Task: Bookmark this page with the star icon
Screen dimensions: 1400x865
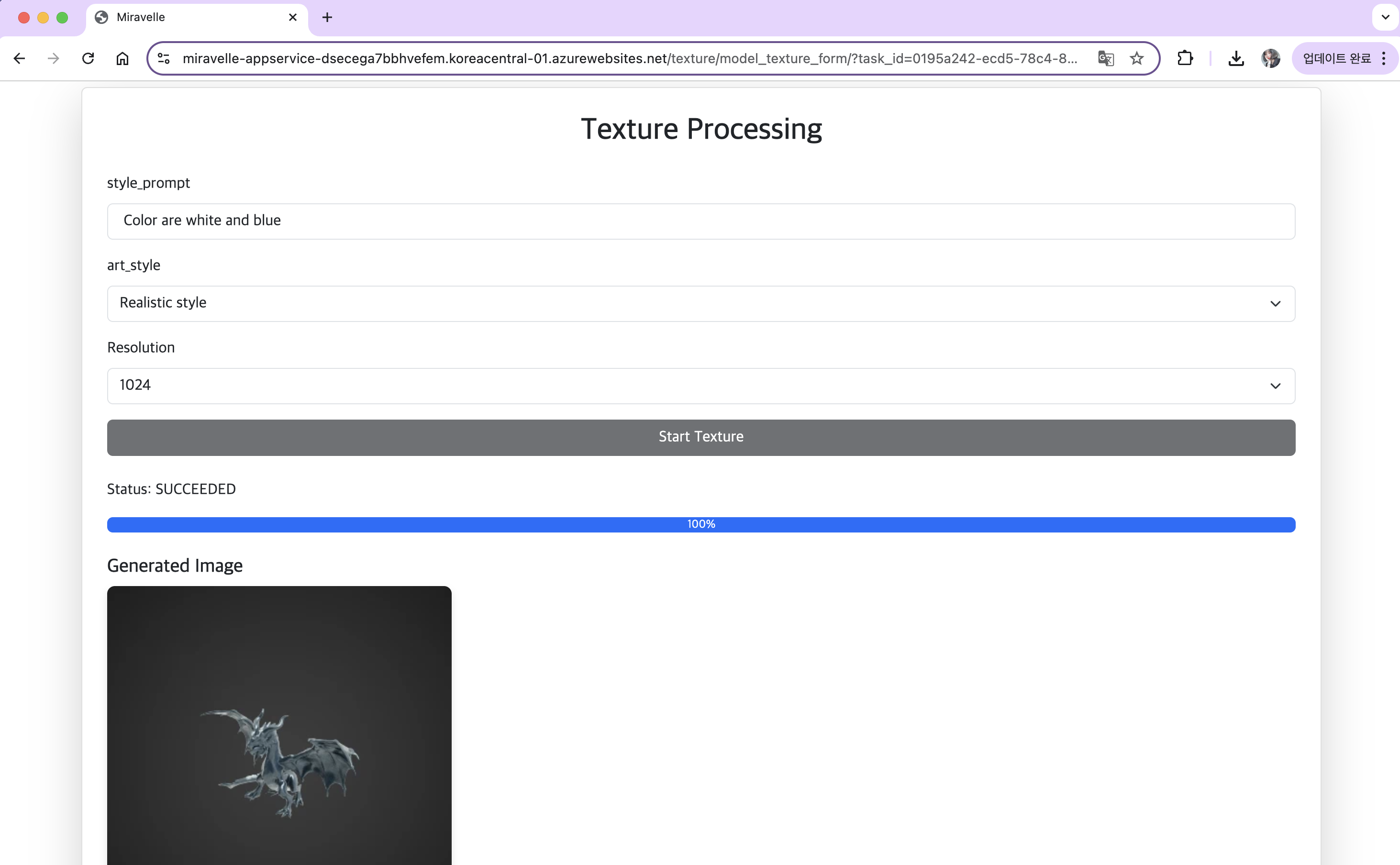Action: (1137, 58)
